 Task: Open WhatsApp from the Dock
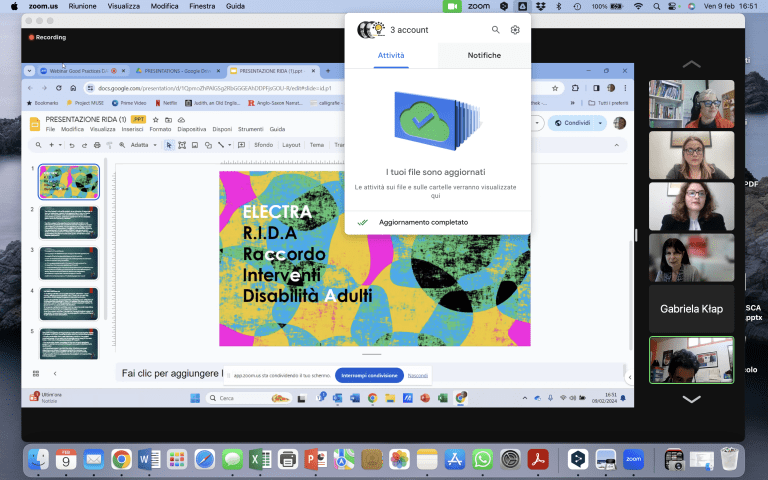click(482, 459)
